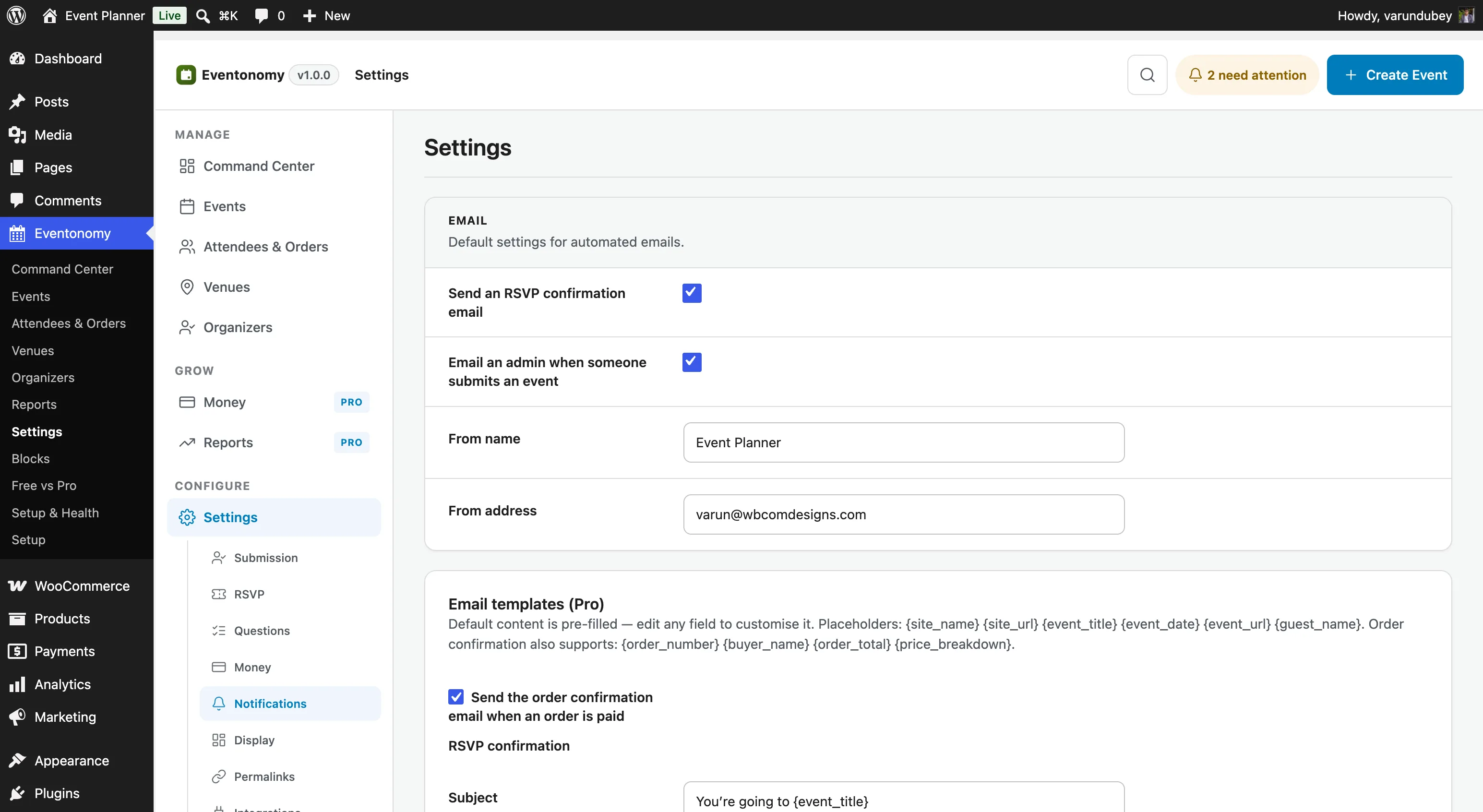
Task: Click the Settings gear icon under Configure
Action: pyautogui.click(x=187, y=517)
